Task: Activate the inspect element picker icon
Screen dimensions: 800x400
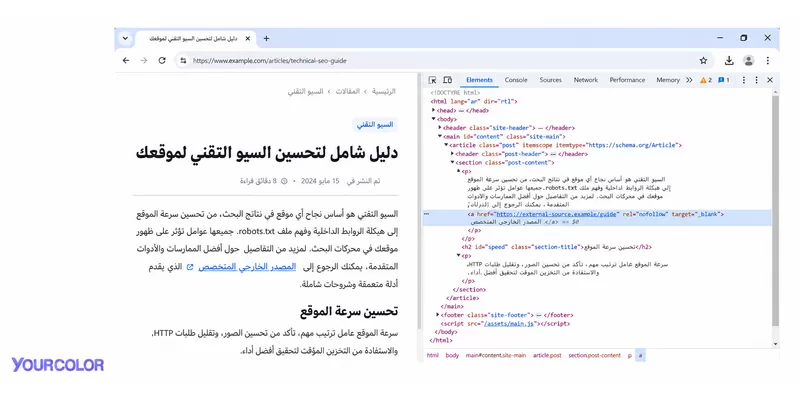Action: [432, 80]
